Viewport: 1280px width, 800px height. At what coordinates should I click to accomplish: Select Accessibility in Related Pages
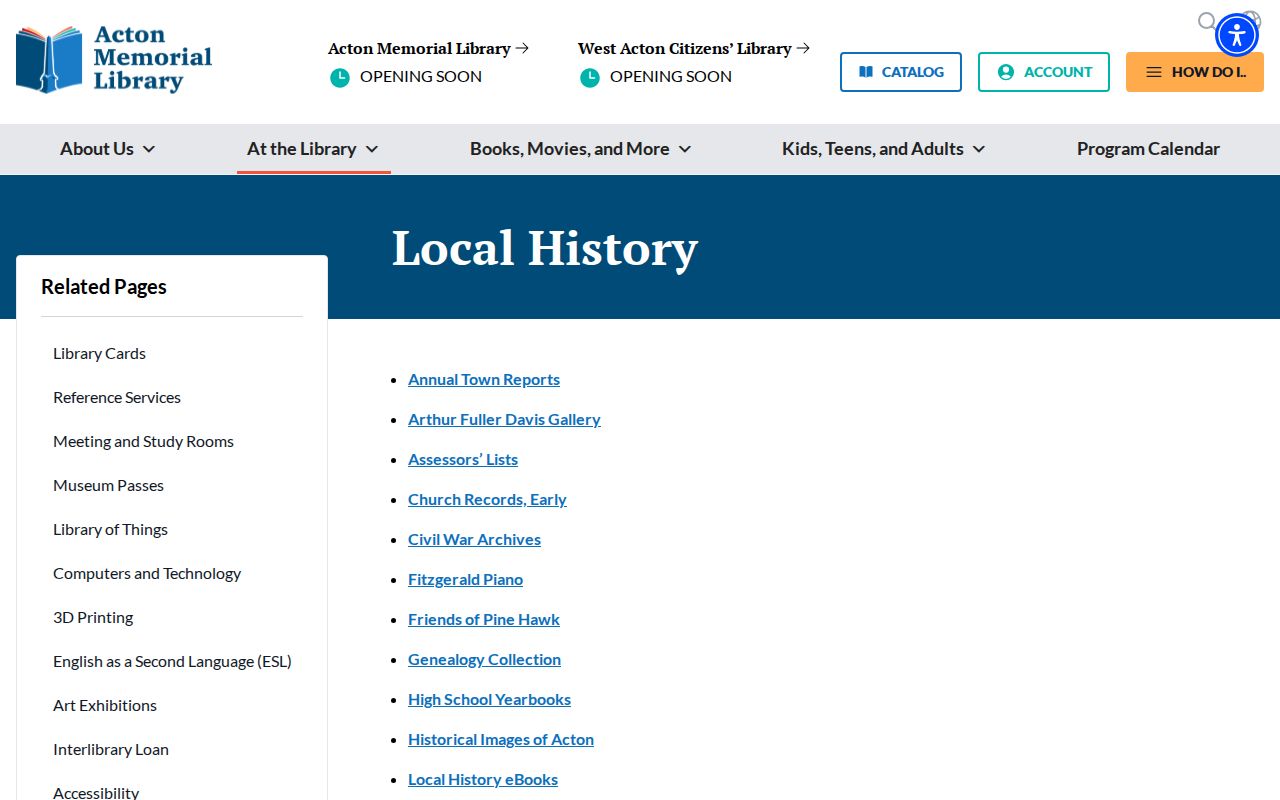coord(96,792)
